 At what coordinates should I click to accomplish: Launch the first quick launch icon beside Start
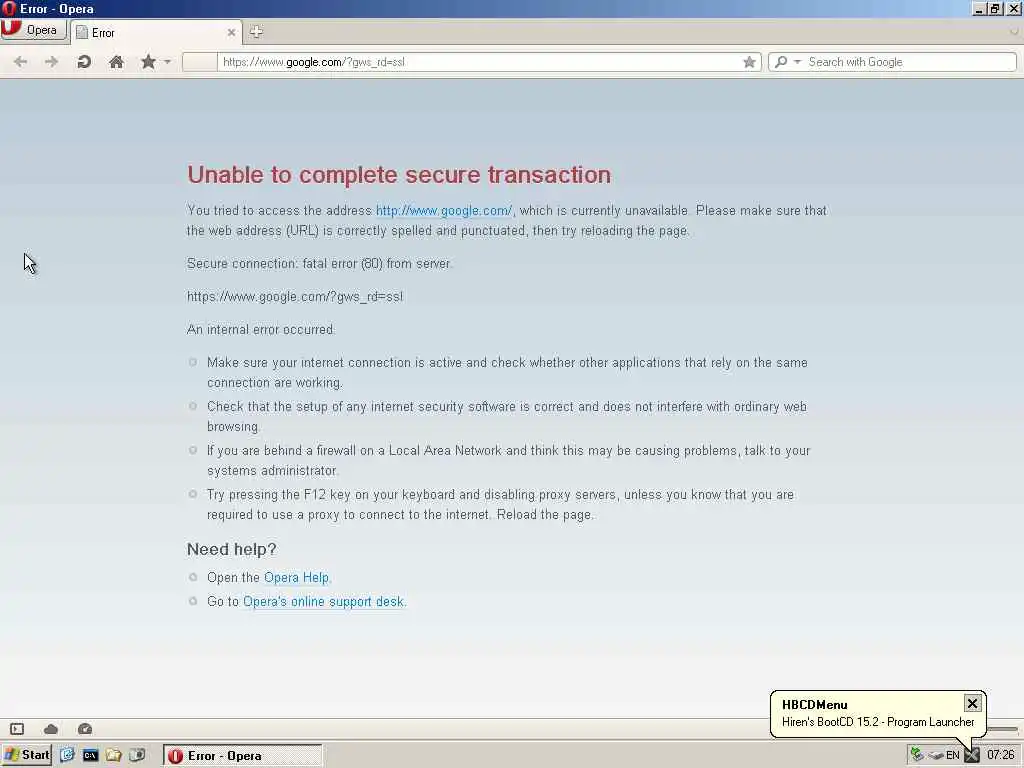click(67, 756)
